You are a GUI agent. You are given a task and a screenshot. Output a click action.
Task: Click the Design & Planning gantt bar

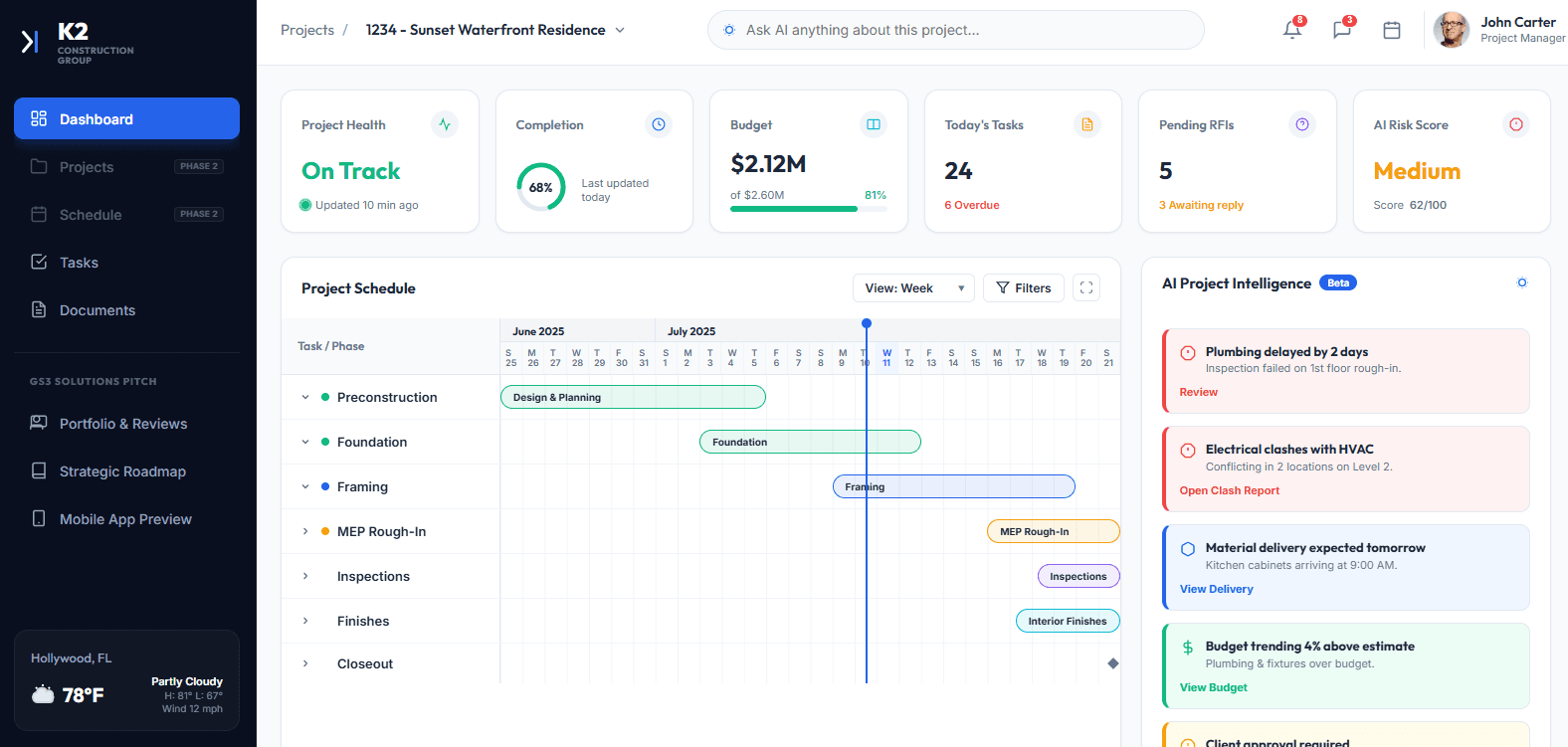pyautogui.click(x=633, y=397)
